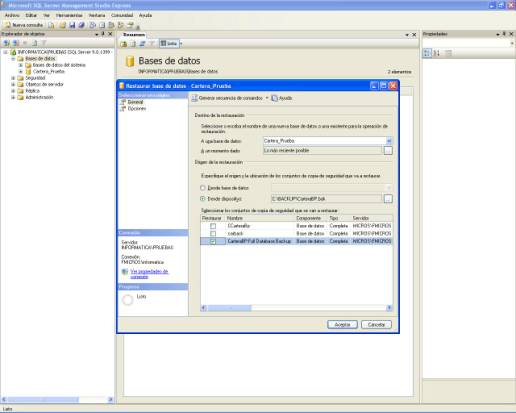Viewport: 516px width, 413px height.
Task: Expand the Seguridad tree node
Action: (13, 78)
